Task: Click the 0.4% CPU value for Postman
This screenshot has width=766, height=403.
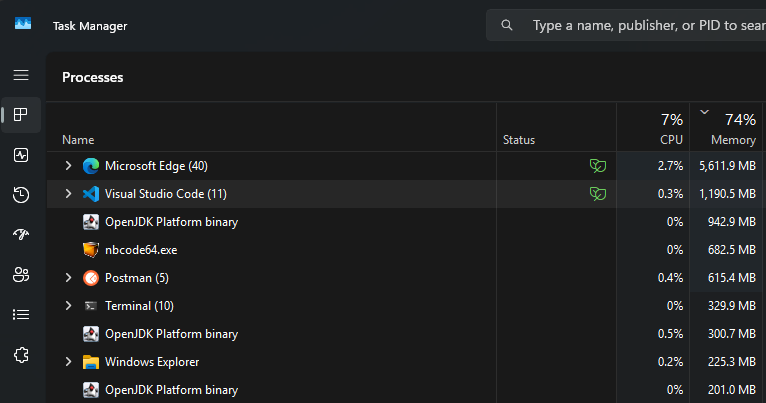Action: tap(670, 278)
